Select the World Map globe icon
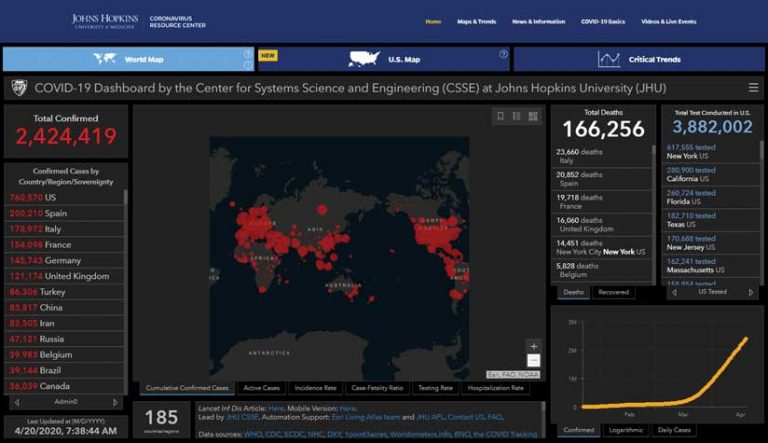 (x=105, y=59)
